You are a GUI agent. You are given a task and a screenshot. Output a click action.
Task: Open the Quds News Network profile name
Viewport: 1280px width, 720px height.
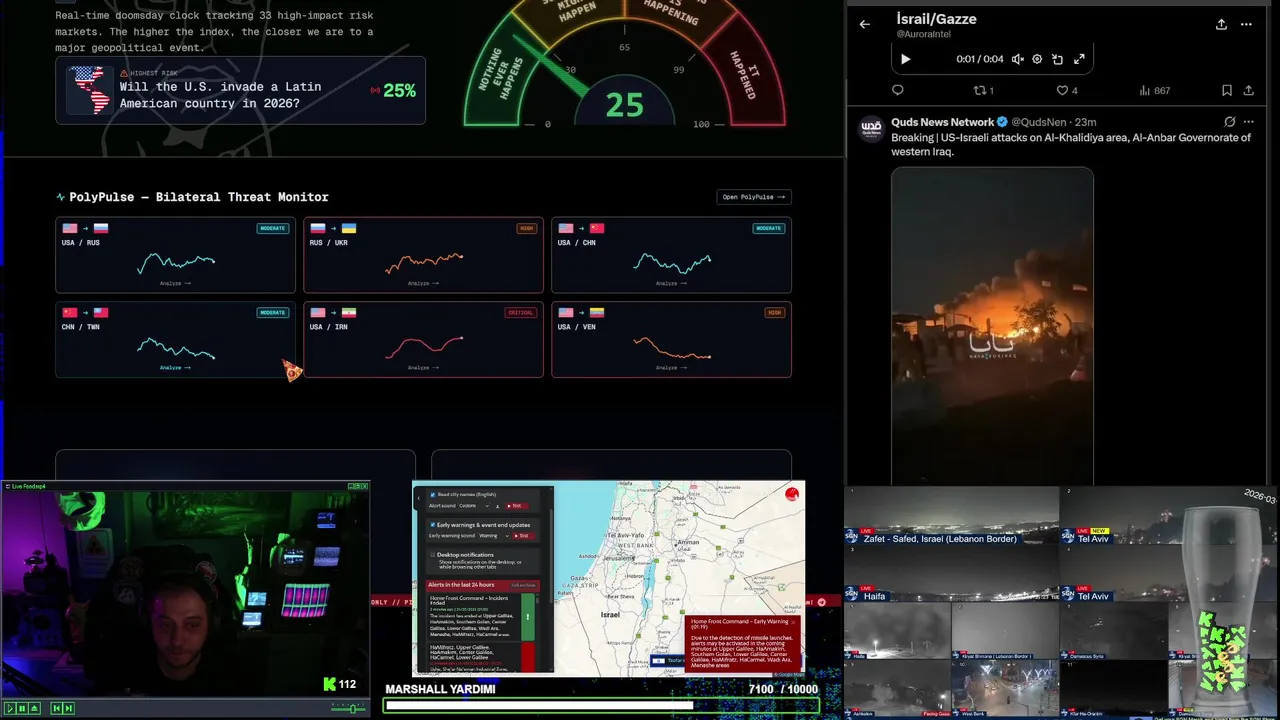tap(942, 122)
